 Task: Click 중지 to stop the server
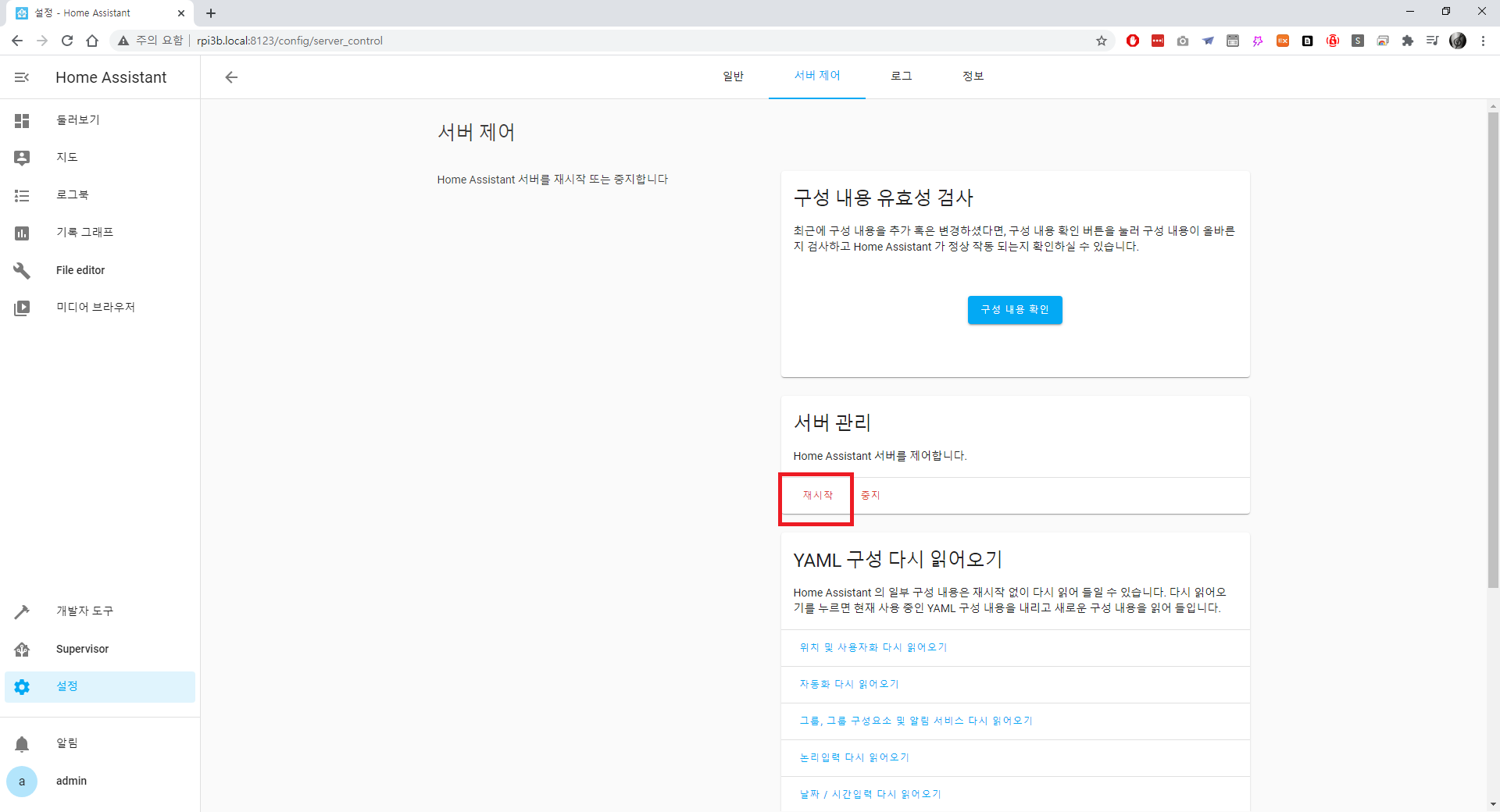coord(870,496)
